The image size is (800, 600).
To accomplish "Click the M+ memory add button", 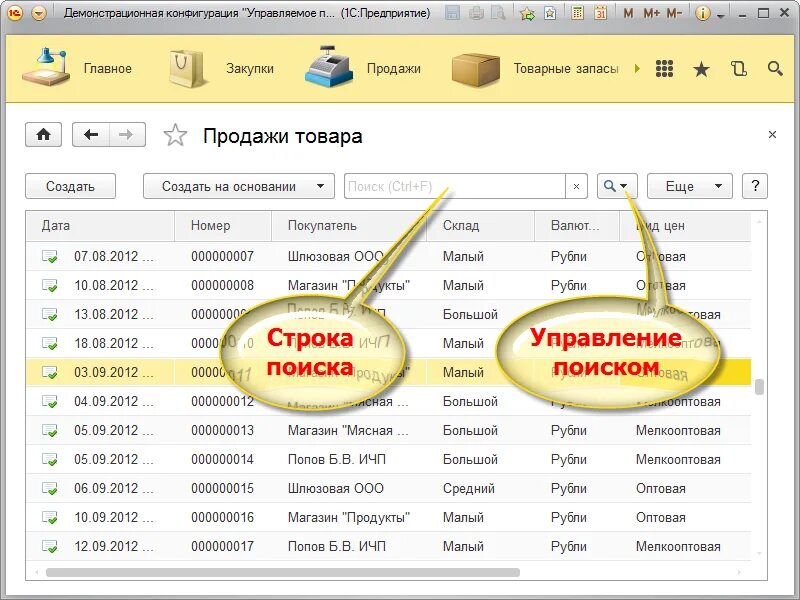I will 652,14.
